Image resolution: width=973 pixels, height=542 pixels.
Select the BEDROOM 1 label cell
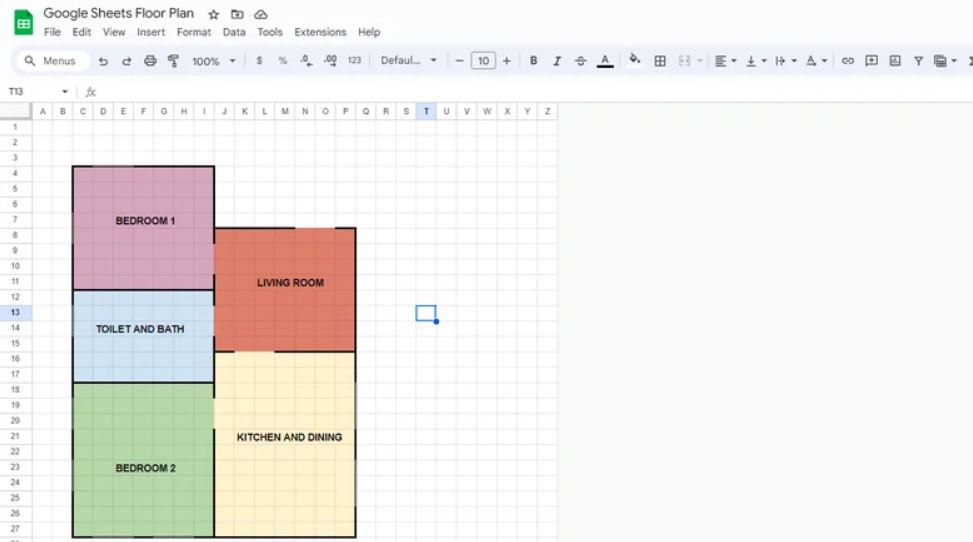(x=145, y=220)
